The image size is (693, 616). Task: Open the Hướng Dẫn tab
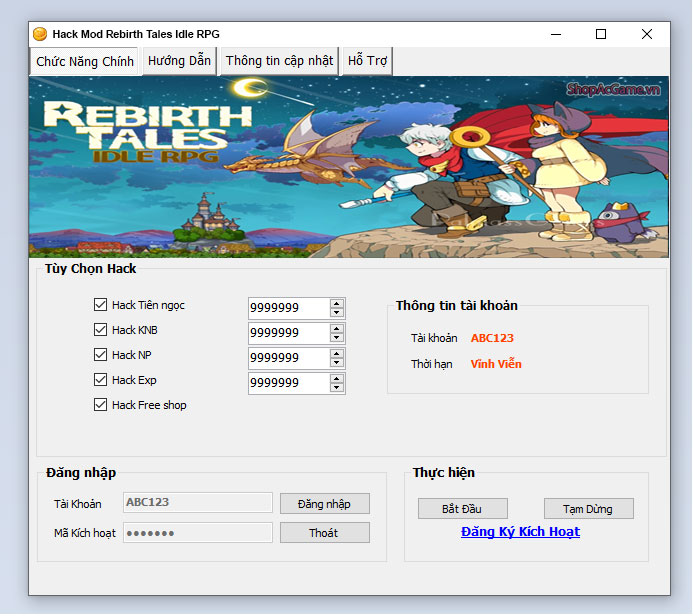pyautogui.click(x=179, y=61)
